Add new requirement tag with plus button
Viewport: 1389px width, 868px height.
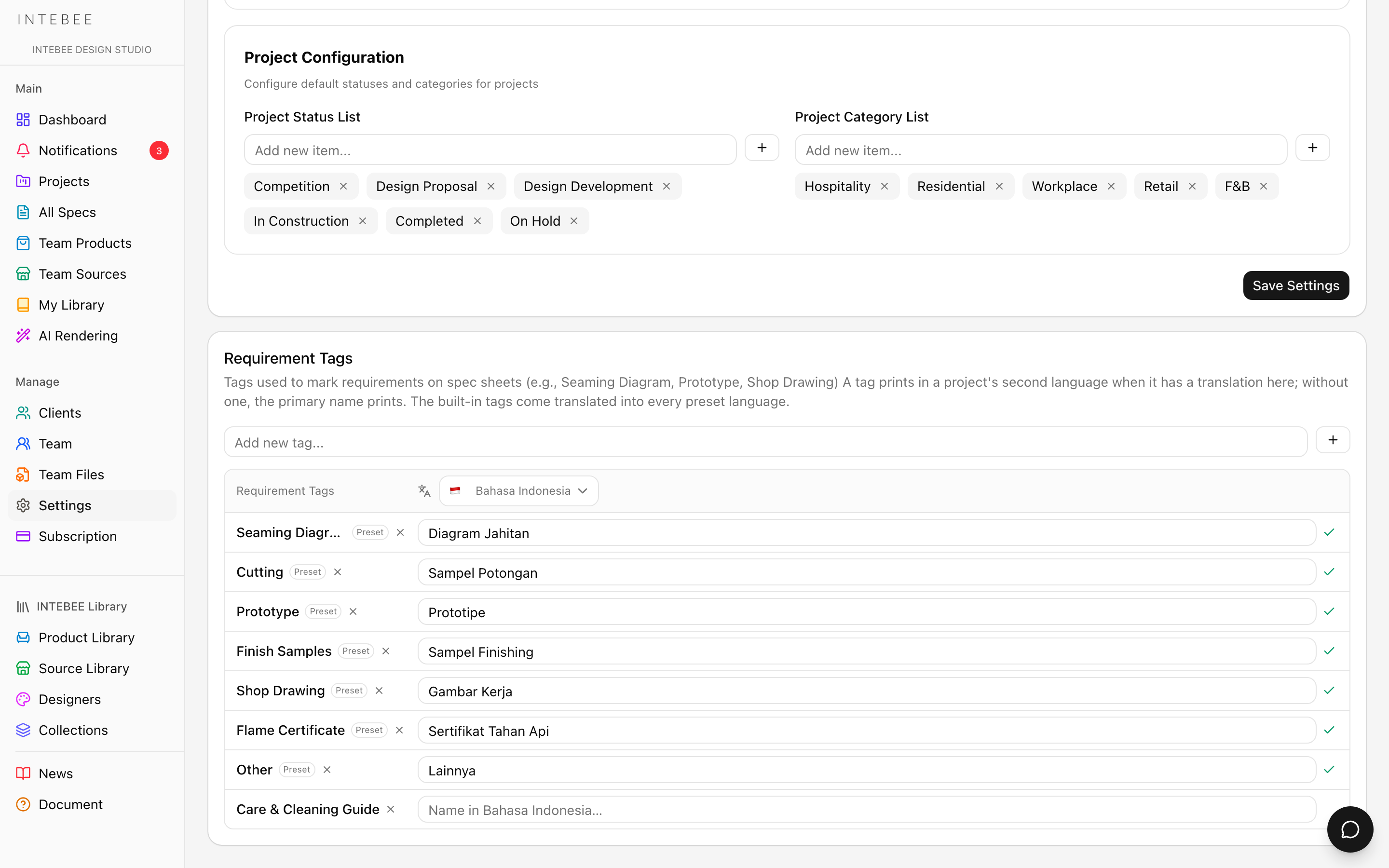pos(1333,440)
